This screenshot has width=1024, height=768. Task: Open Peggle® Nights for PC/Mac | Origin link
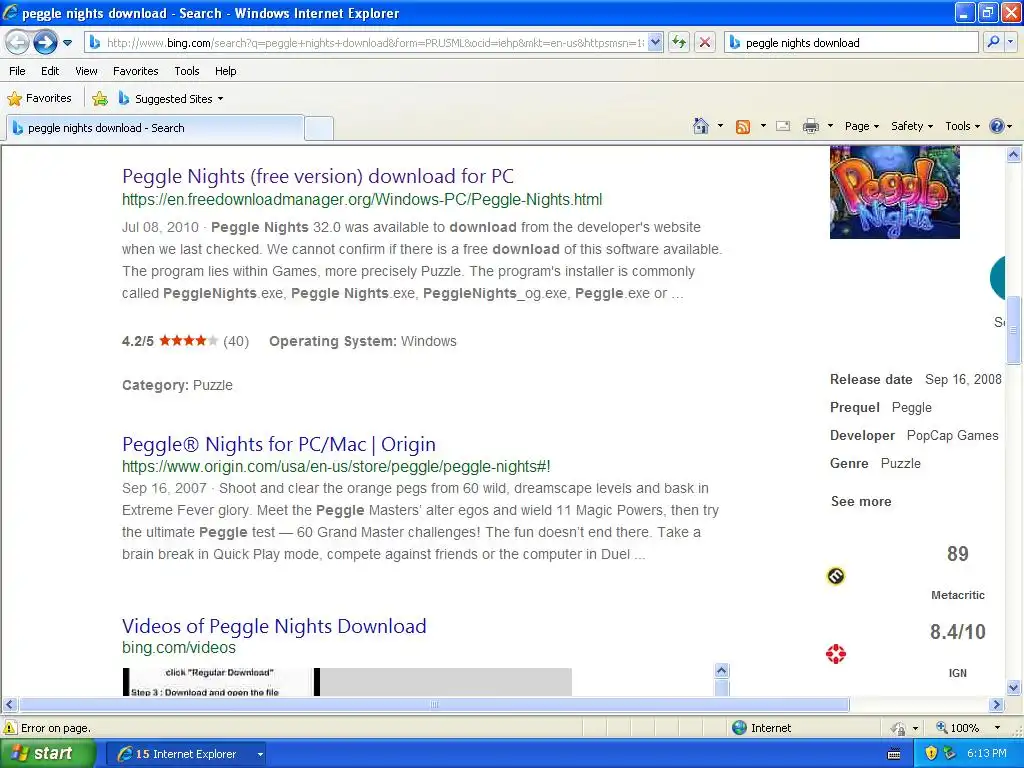279,444
